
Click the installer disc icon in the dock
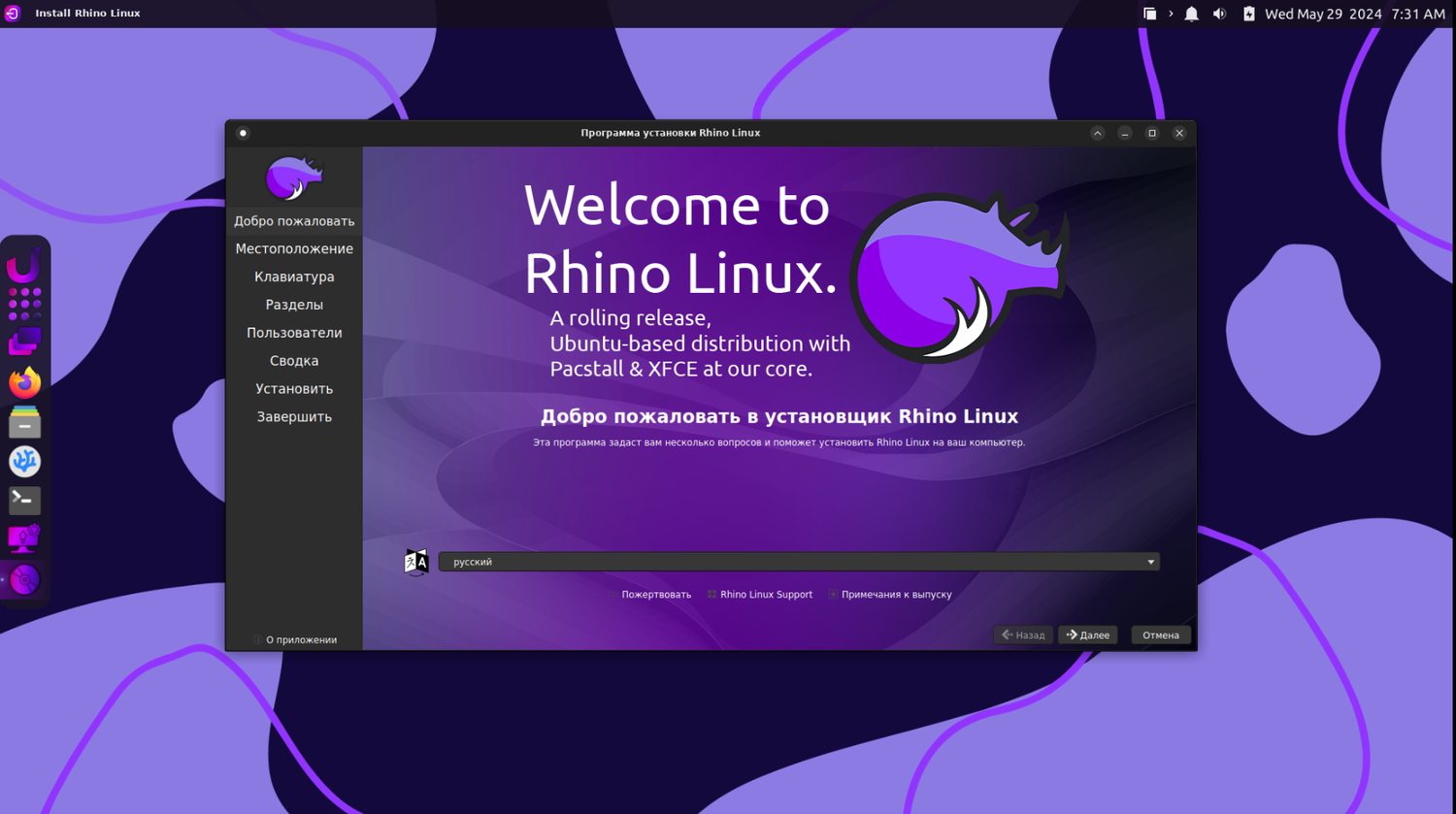point(24,580)
